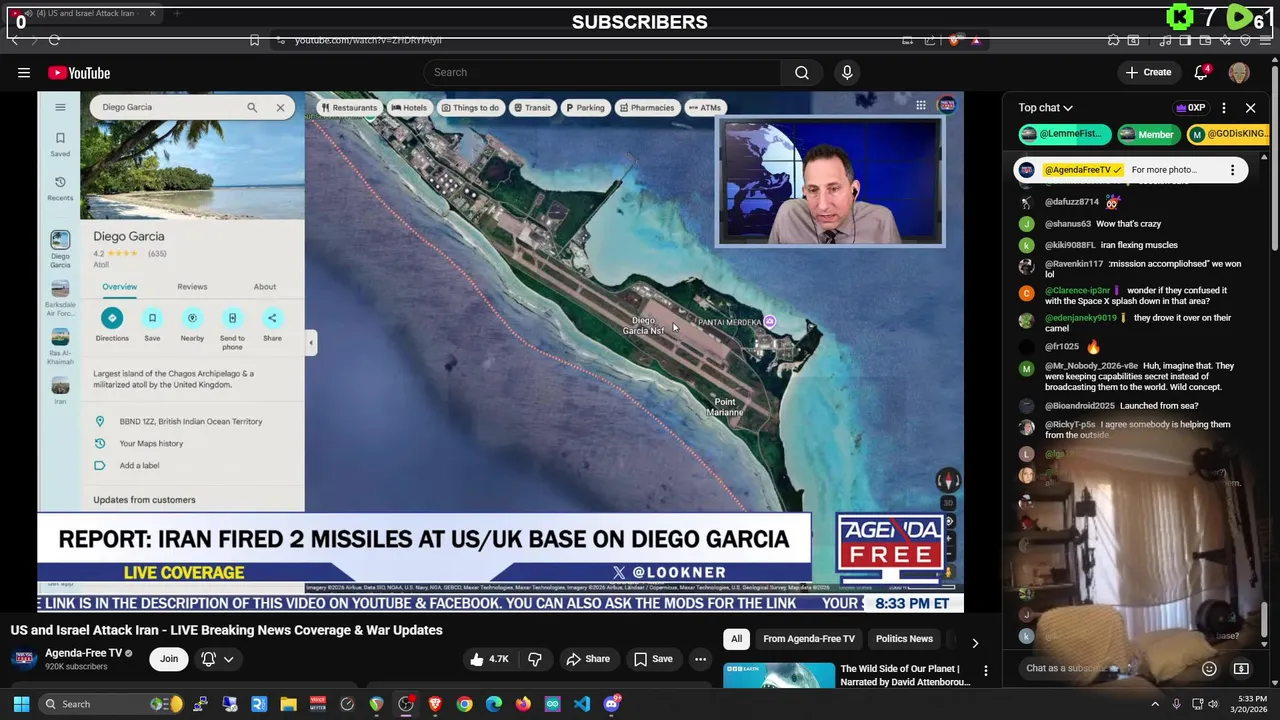Click the Brave shields lion icon
This screenshot has width=1280, height=720.
954,40
